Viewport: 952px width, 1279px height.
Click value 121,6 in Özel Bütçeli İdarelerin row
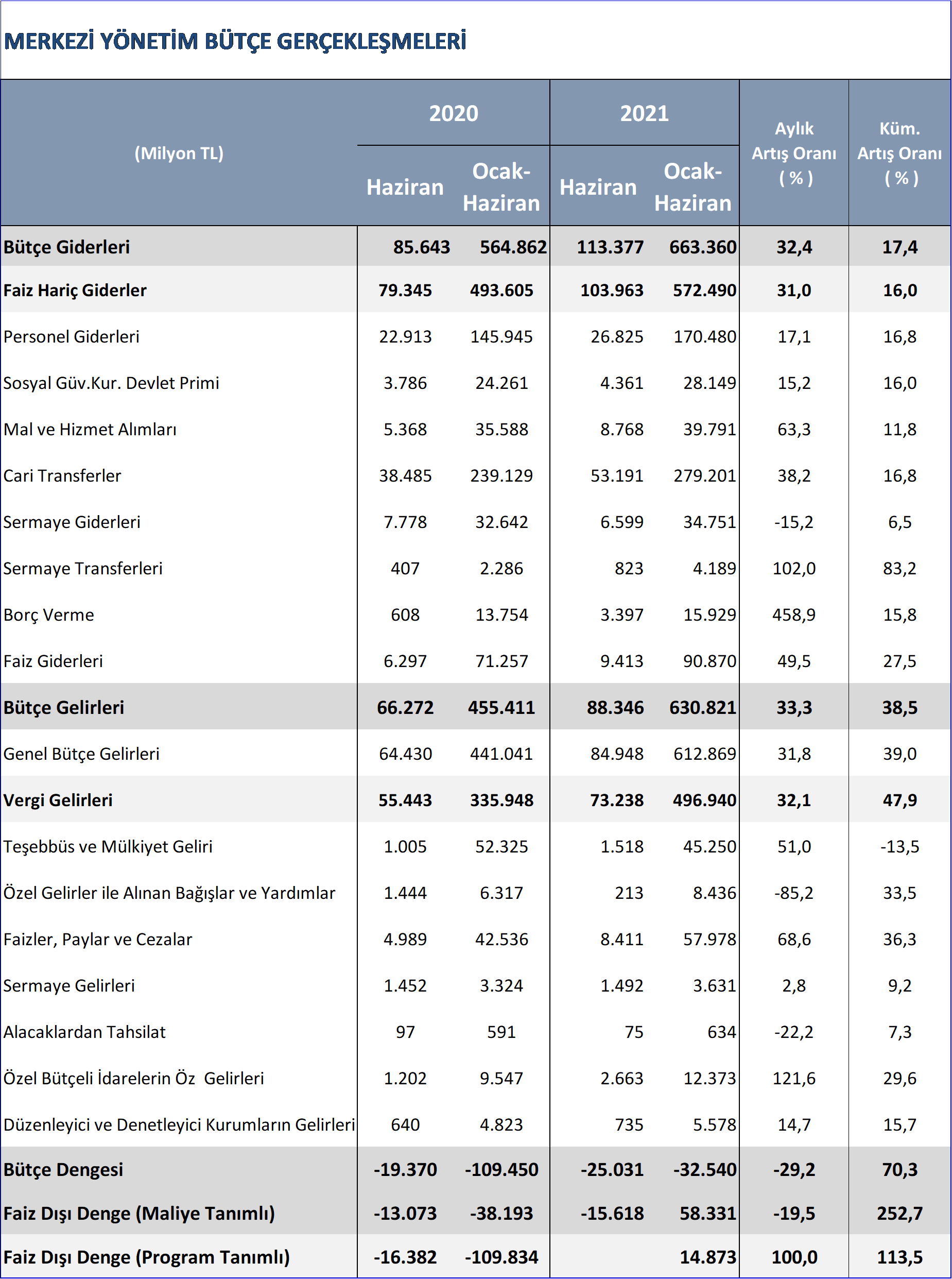[x=793, y=1079]
